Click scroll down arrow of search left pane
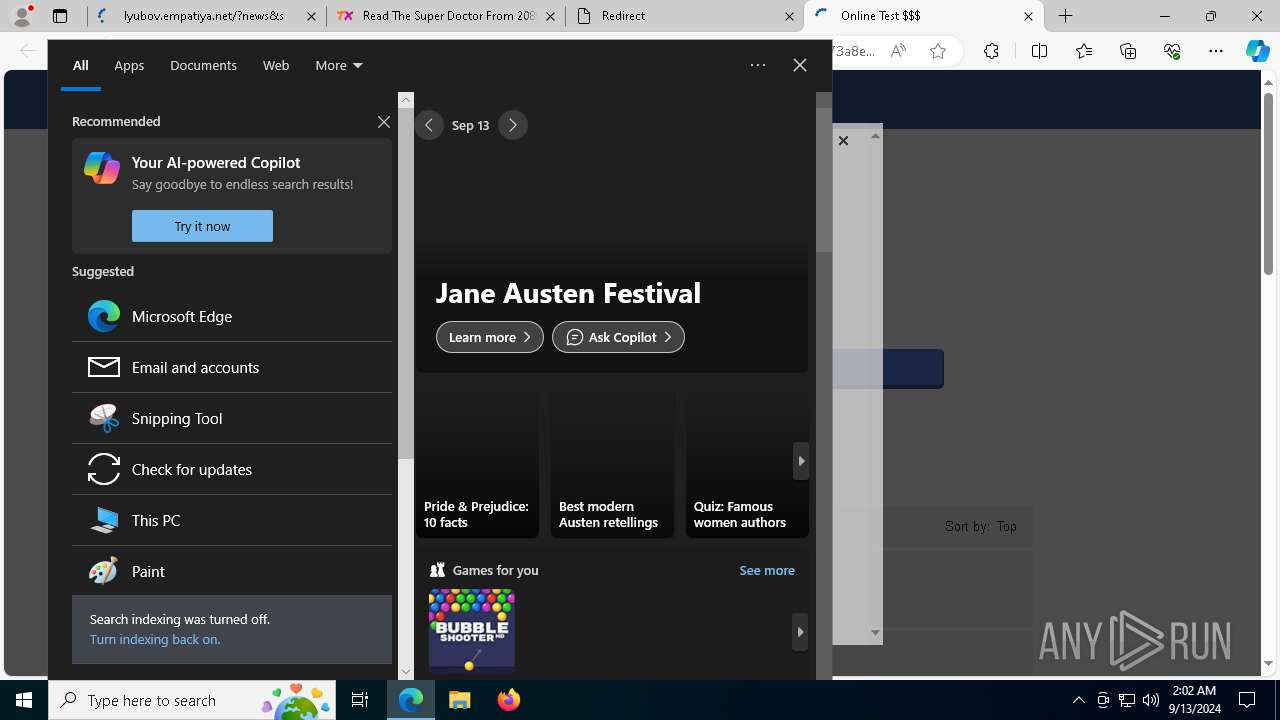The height and width of the screenshot is (720, 1280). pyautogui.click(x=405, y=672)
